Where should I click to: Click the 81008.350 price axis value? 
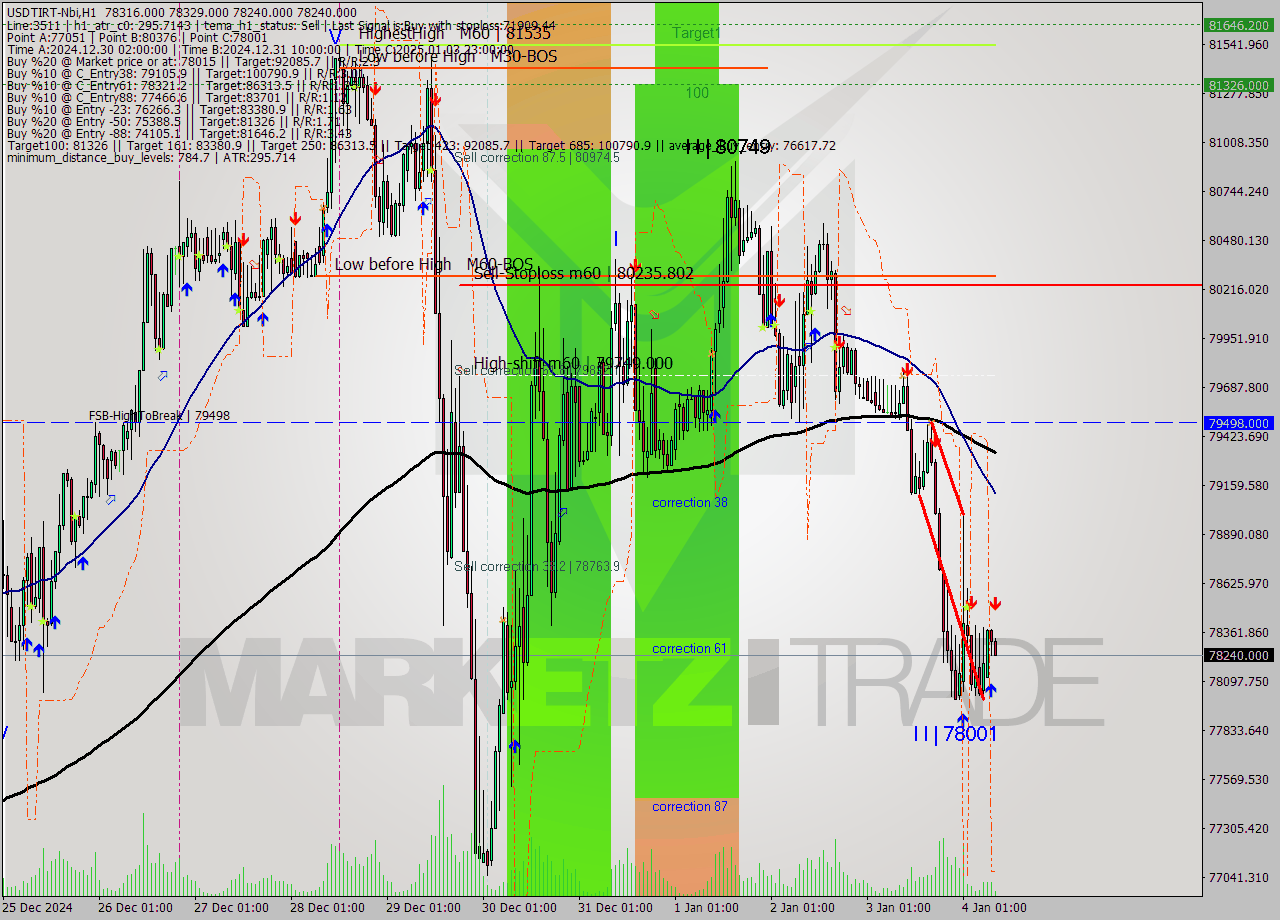(1239, 143)
